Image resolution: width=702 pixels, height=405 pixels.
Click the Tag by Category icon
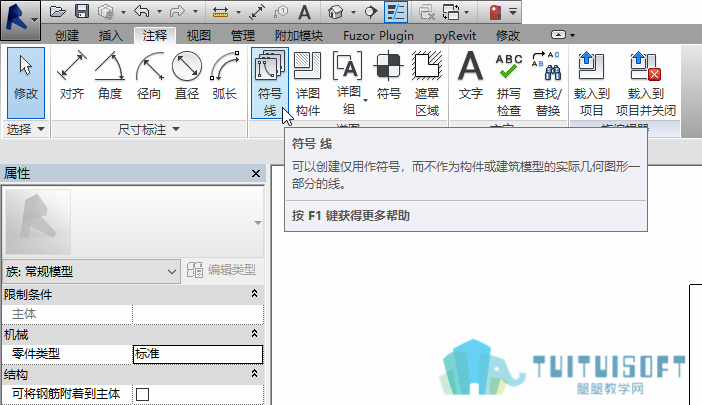pos(281,12)
